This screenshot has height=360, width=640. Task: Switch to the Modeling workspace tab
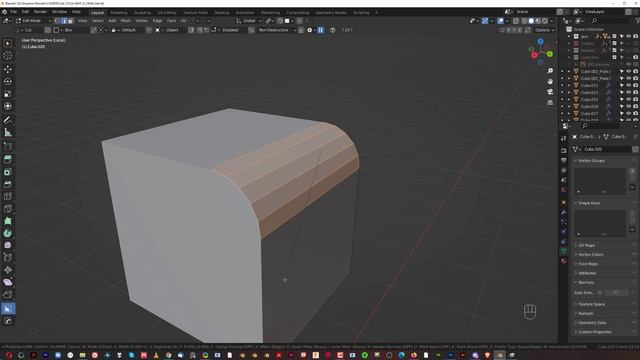[x=119, y=13]
